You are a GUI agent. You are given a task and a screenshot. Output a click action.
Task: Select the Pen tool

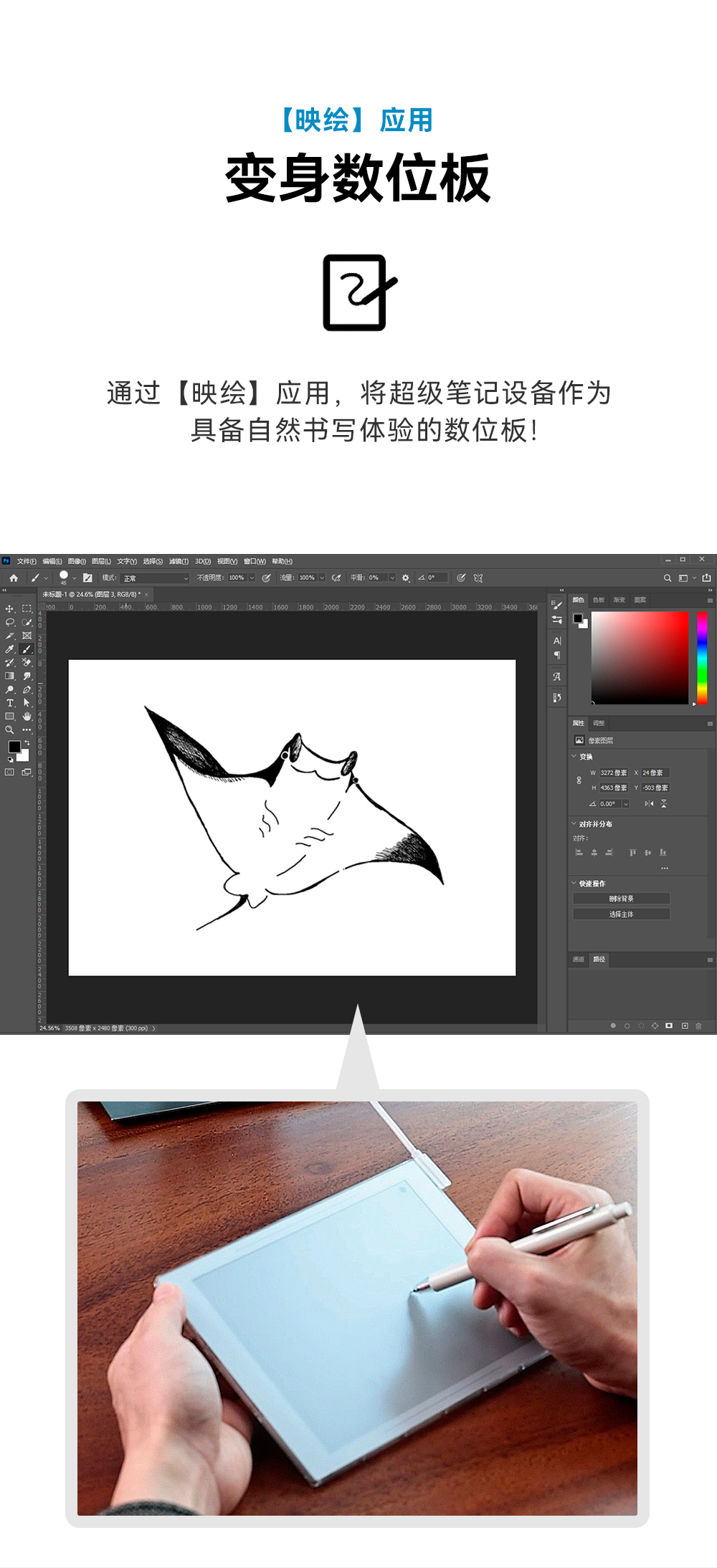coord(27,689)
